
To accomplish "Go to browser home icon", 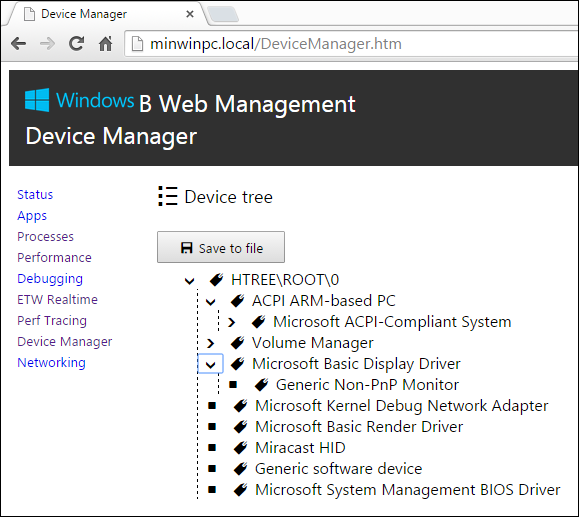I will 106,44.
